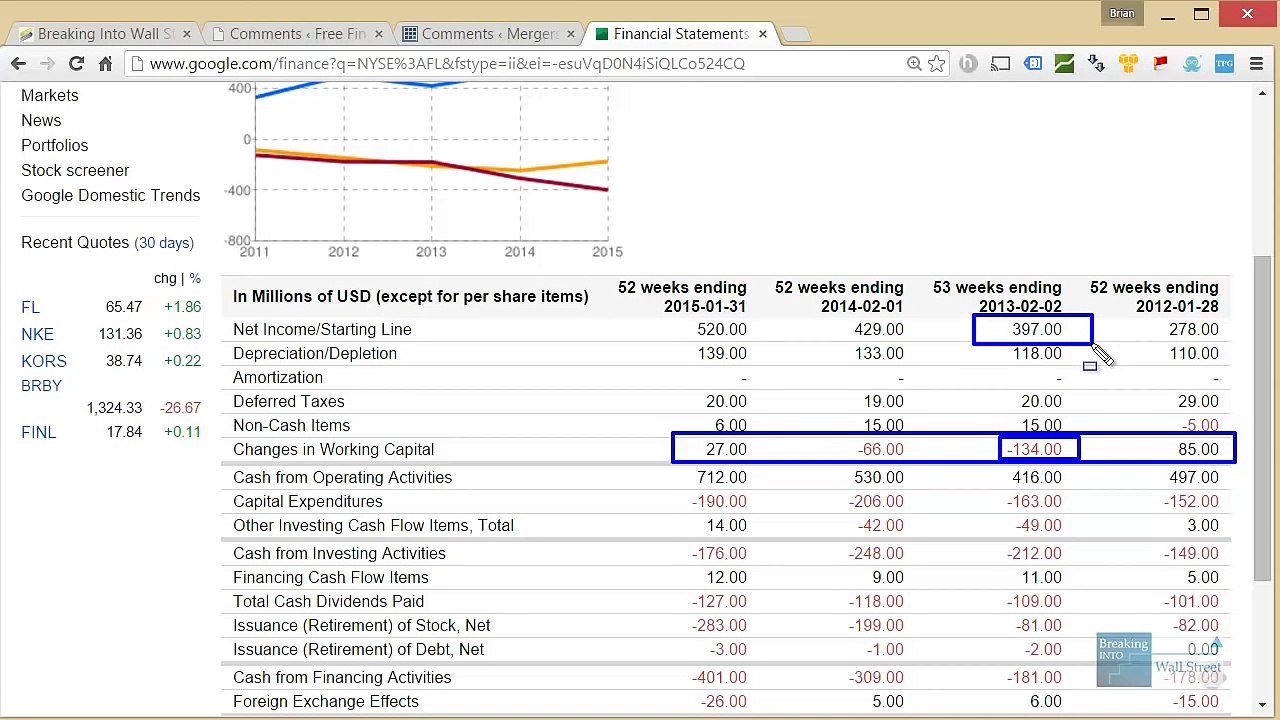Open the FL stock quote
The height and width of the screenshot is (720, 1280).
(30, 307)
